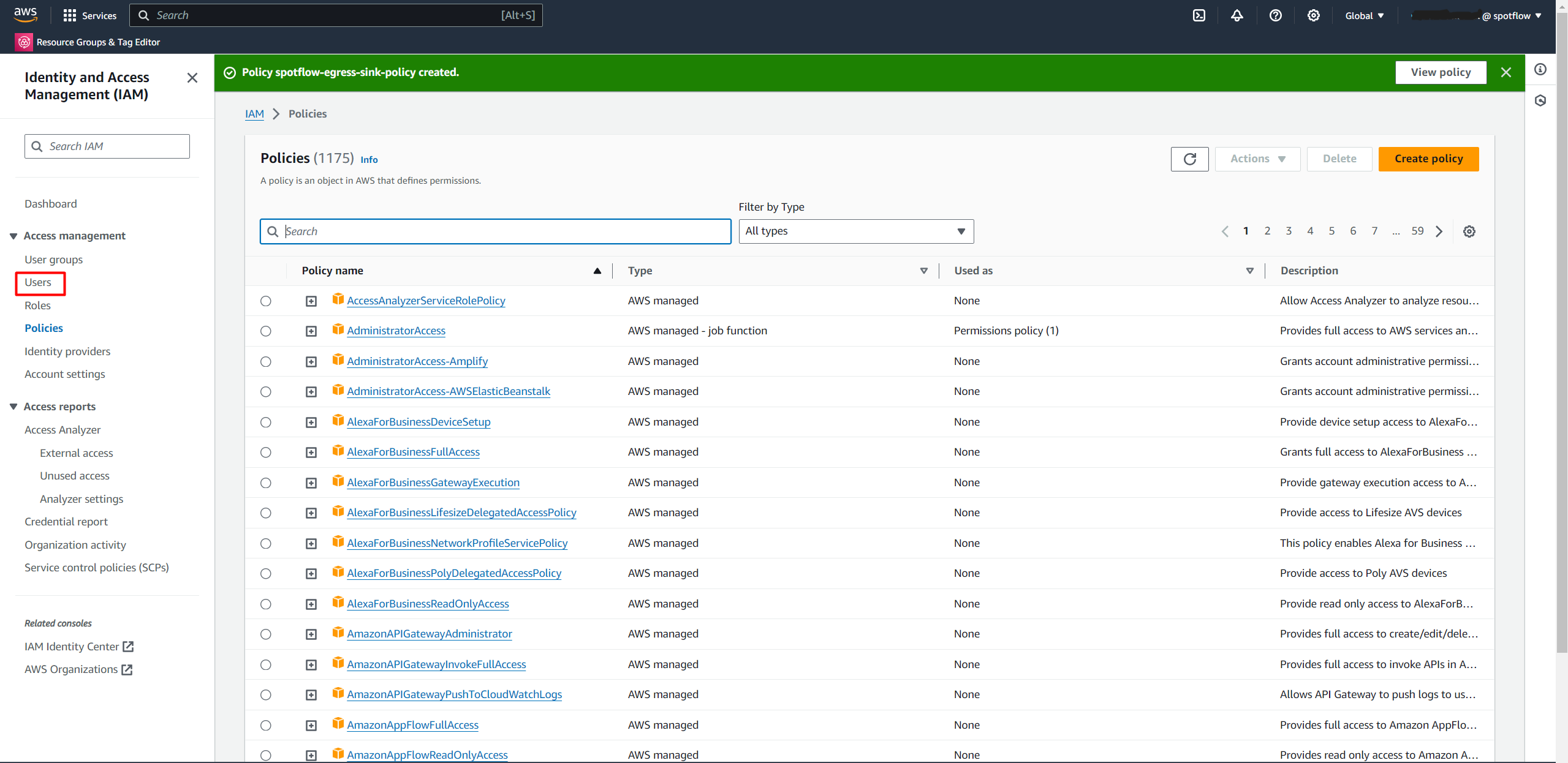
Task: Expand the AdministratorAccess row details
Action: [311, 331]
